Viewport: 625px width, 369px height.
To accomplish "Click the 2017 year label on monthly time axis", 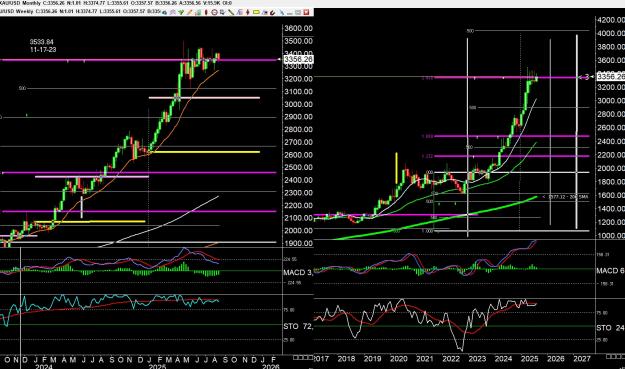I will (x=321, y=359).
